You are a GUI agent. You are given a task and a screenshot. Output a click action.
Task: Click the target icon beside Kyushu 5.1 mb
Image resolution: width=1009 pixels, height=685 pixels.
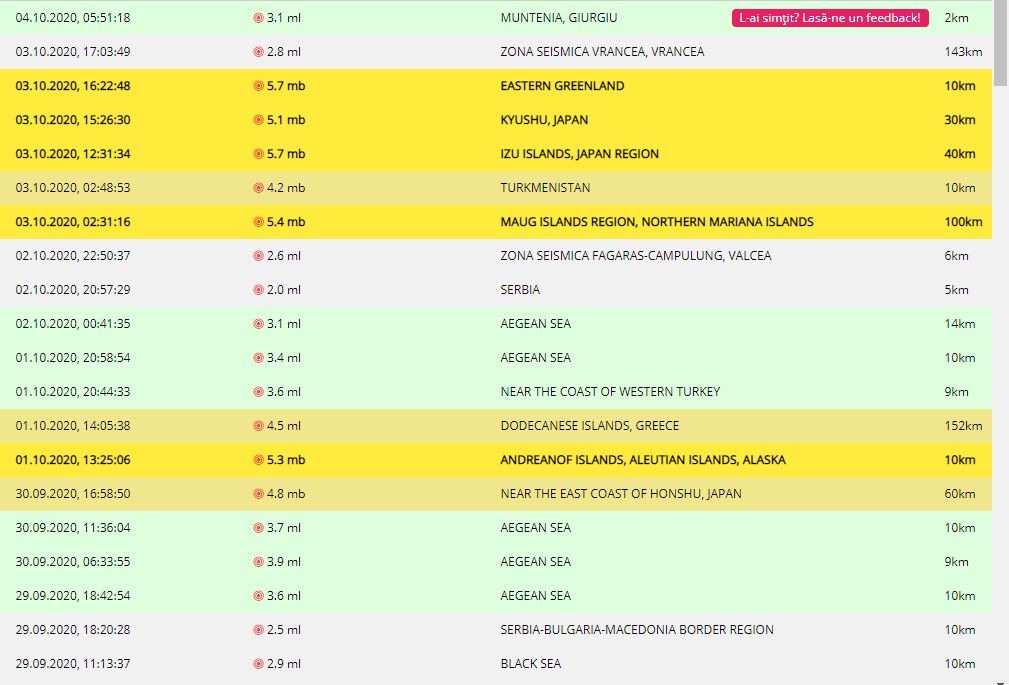tap(258, 120)
